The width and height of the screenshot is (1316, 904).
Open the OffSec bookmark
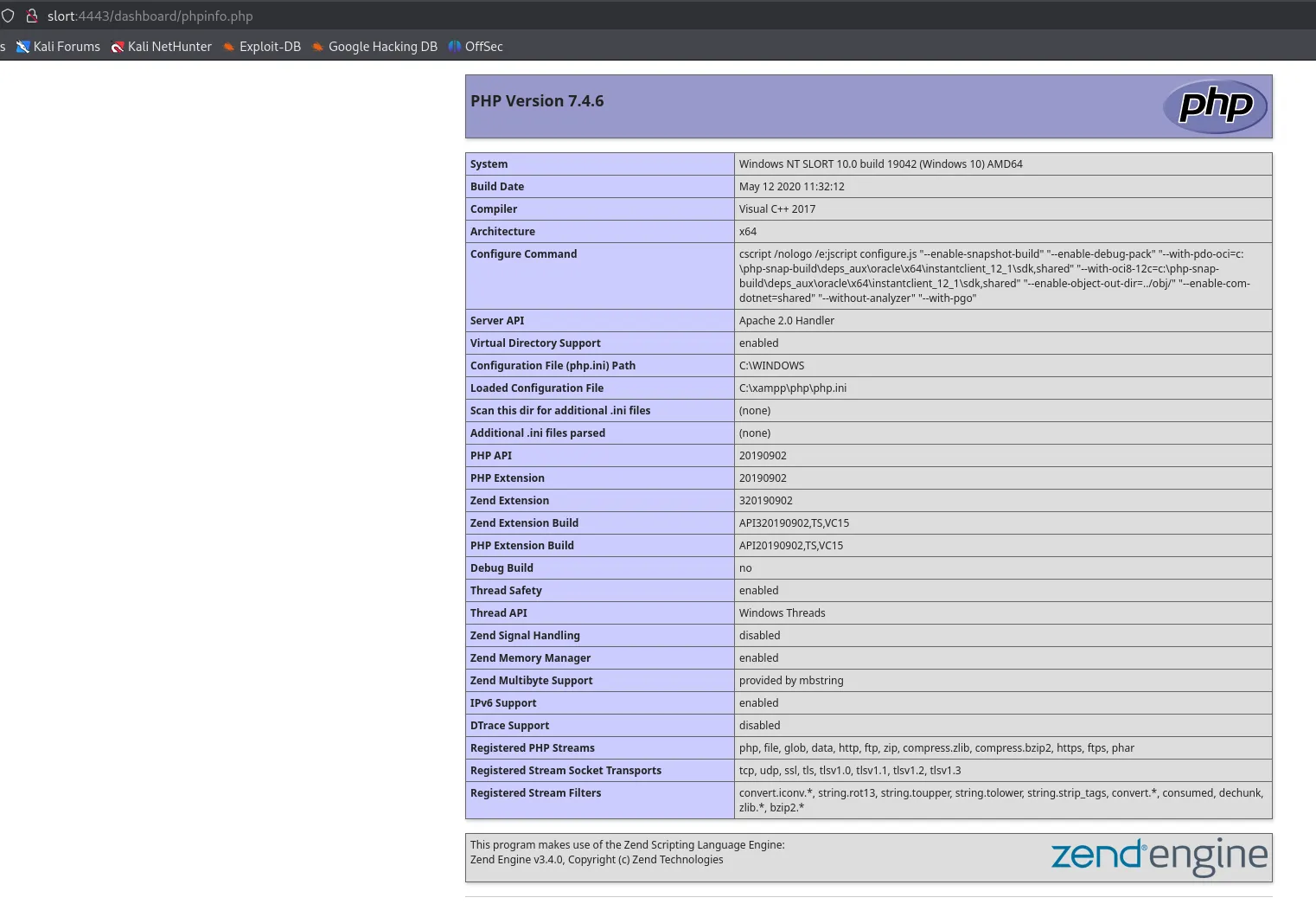click(476, 47)
